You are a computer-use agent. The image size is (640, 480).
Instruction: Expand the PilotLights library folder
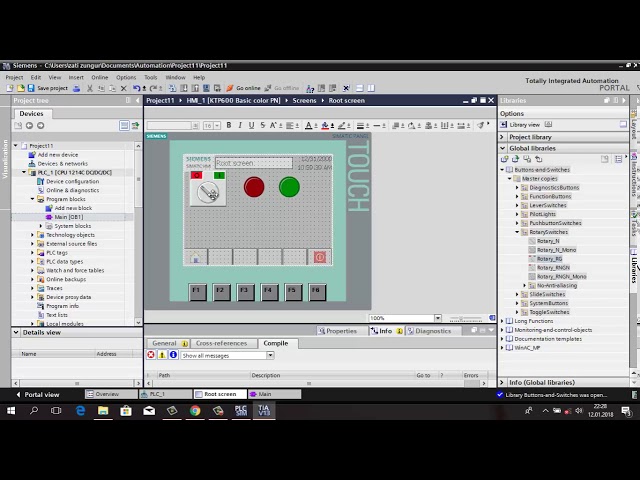[x=517, y=214]
